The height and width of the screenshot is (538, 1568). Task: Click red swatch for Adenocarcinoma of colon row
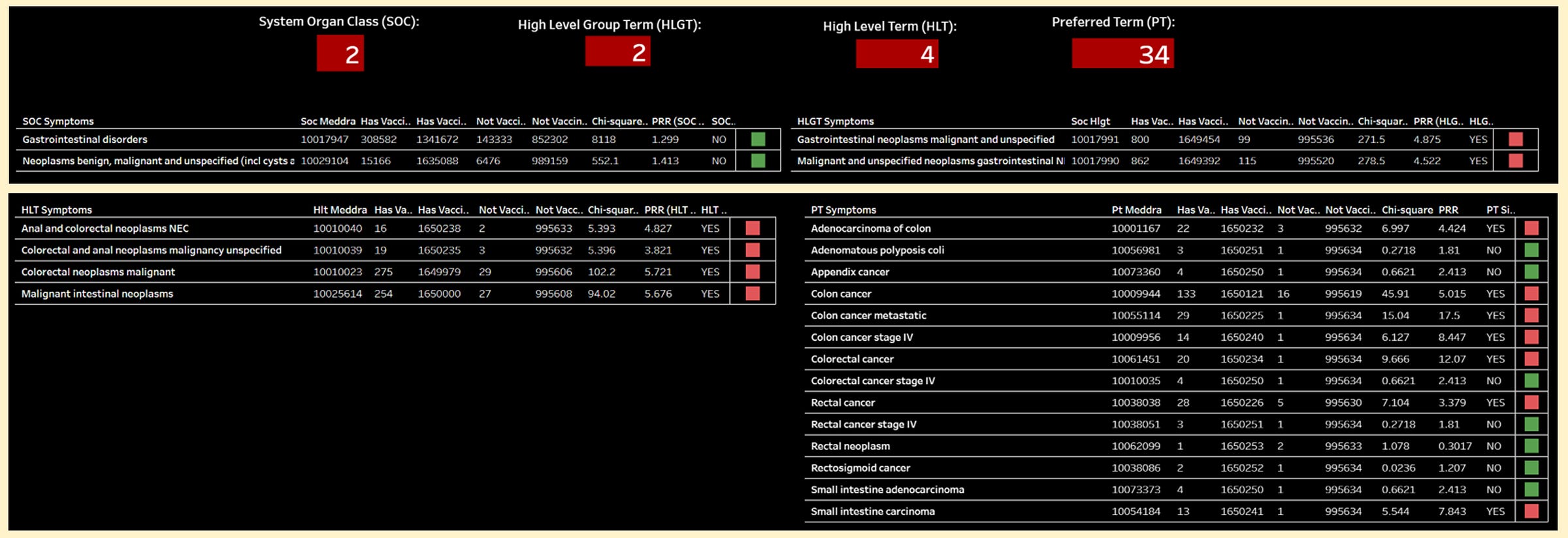pos(1531,228)
